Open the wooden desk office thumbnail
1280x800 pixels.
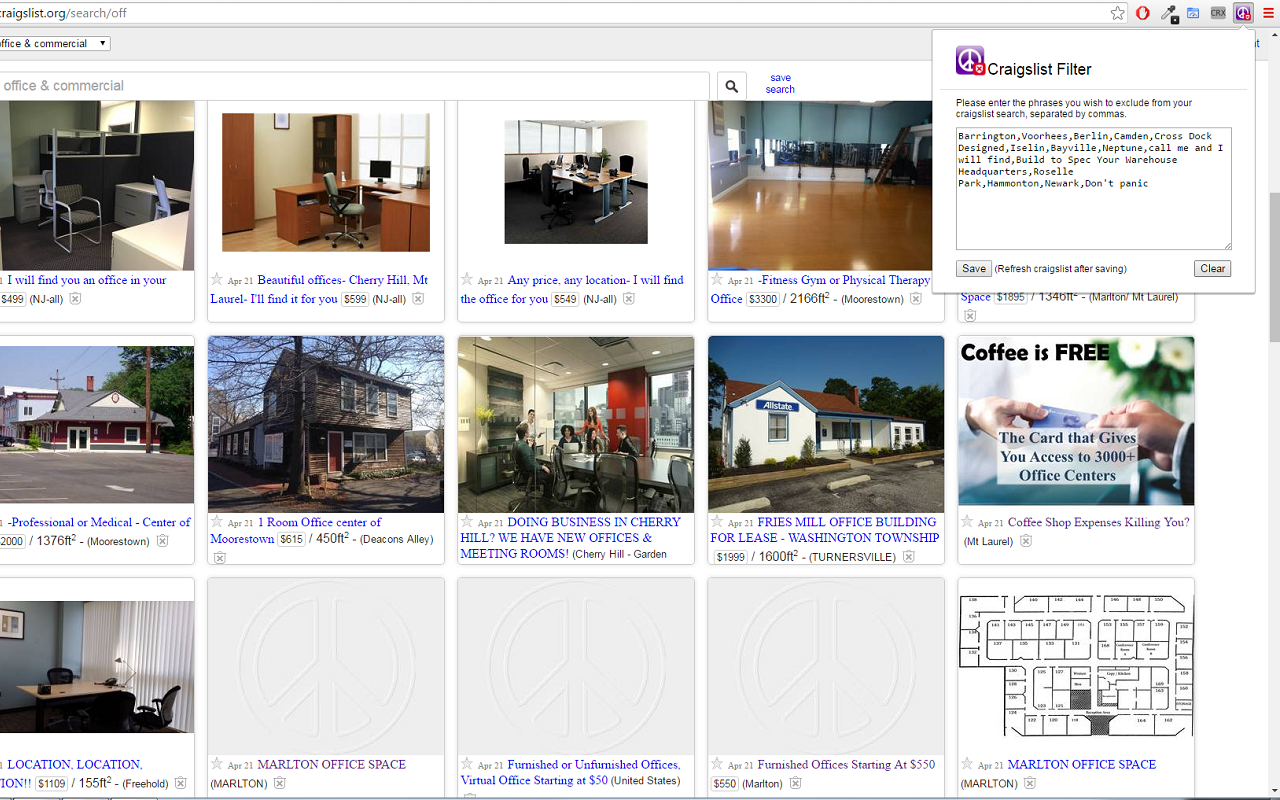[x=326, y=182]
